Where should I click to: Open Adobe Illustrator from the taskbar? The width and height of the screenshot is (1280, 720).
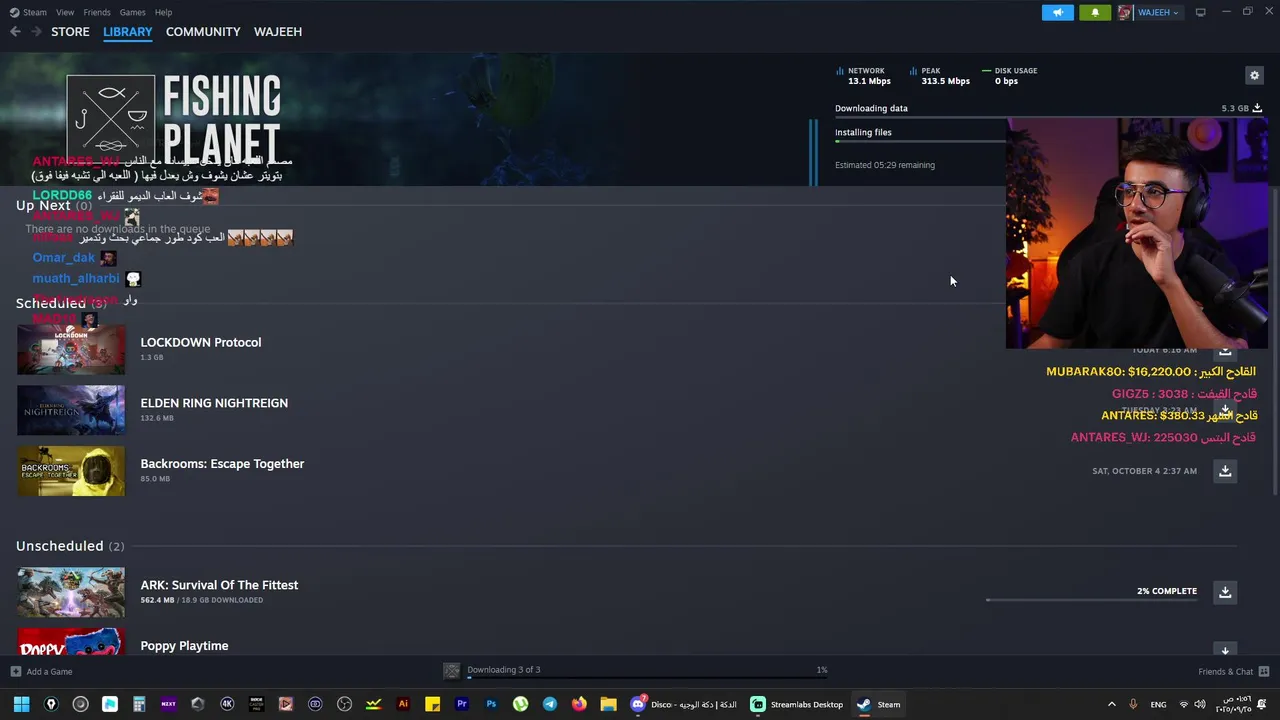403,705
